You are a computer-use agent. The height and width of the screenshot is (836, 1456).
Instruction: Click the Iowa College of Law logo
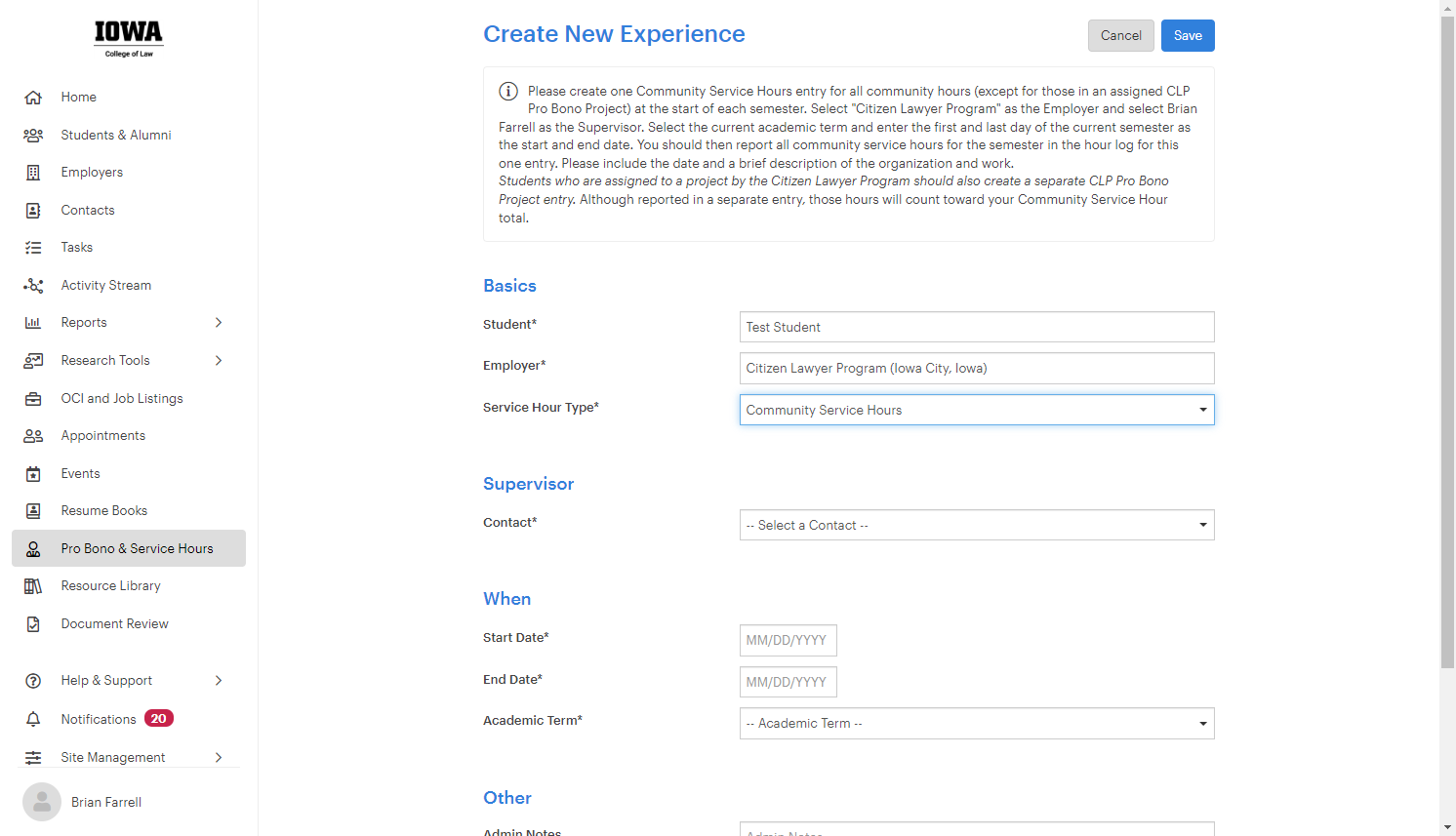pyautogui.click(x=129, y=39)
